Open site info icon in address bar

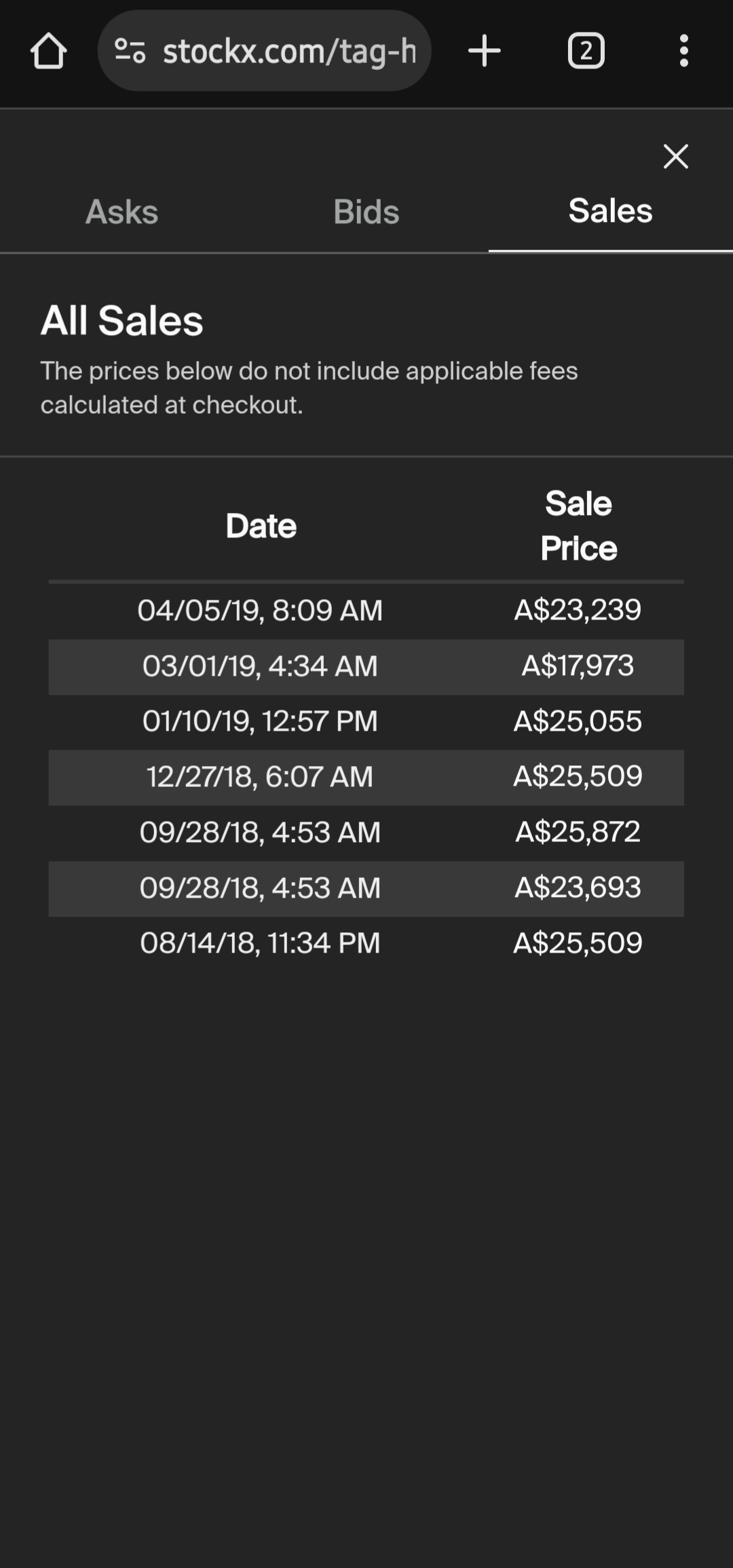[130, 51]
